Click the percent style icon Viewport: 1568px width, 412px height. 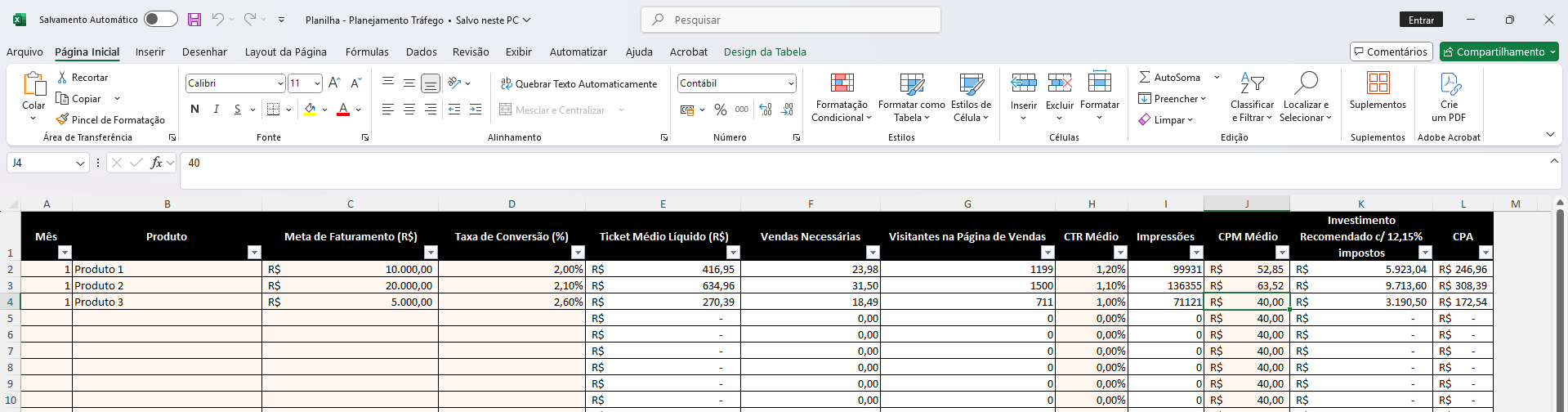(720, 110)
